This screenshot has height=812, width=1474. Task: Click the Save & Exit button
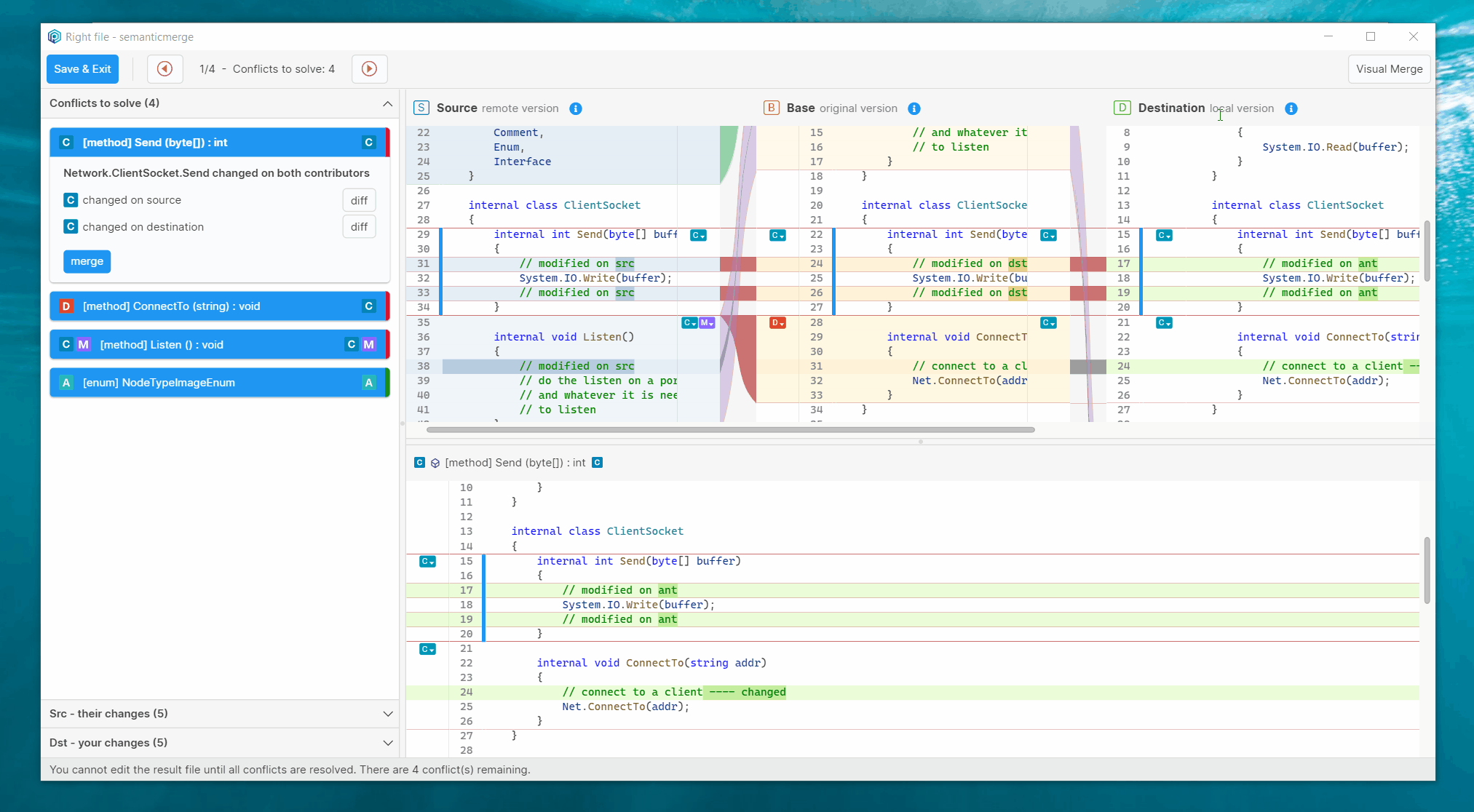pos(82,68)
